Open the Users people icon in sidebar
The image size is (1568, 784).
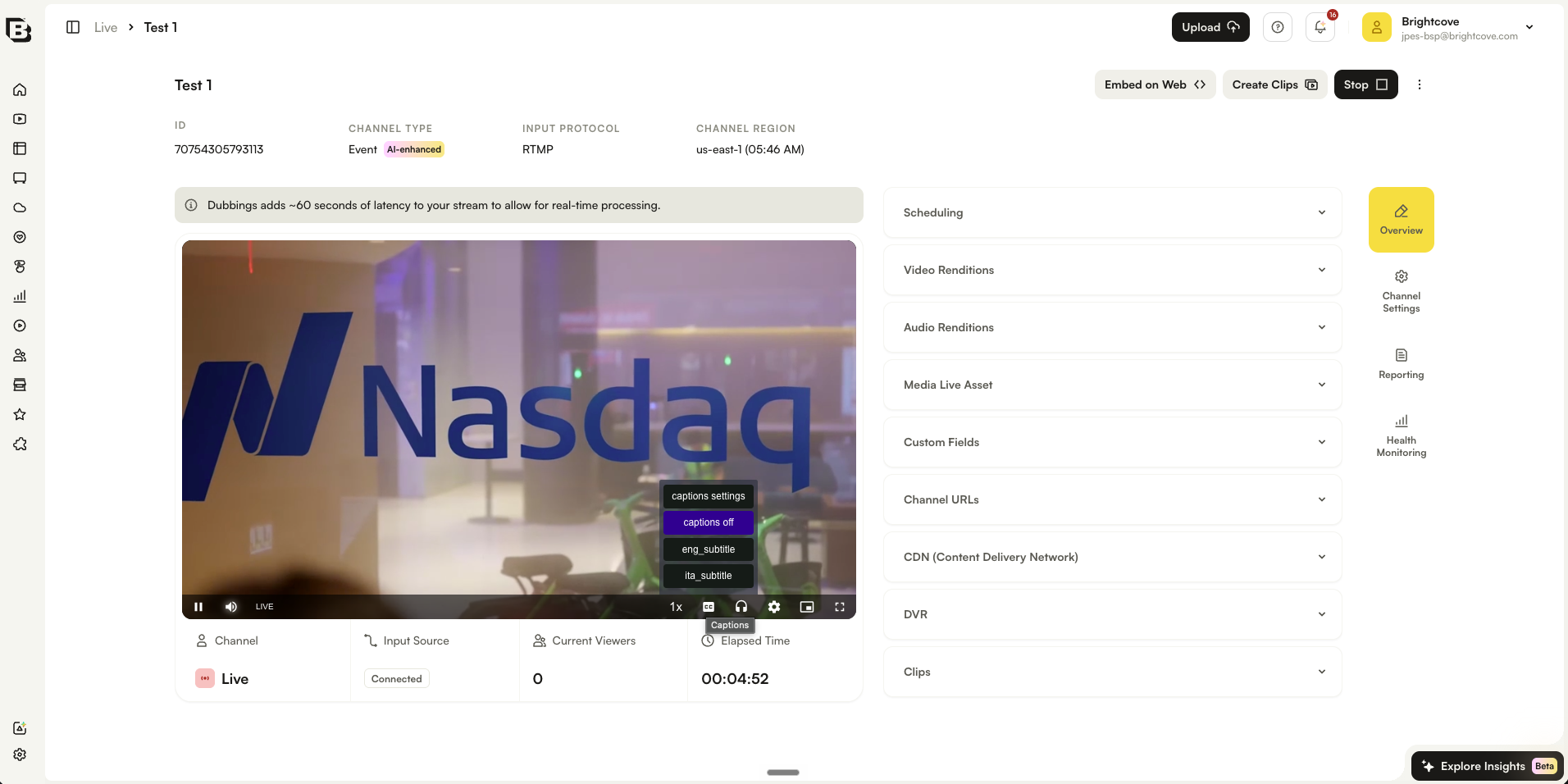[x=20, y=355]
